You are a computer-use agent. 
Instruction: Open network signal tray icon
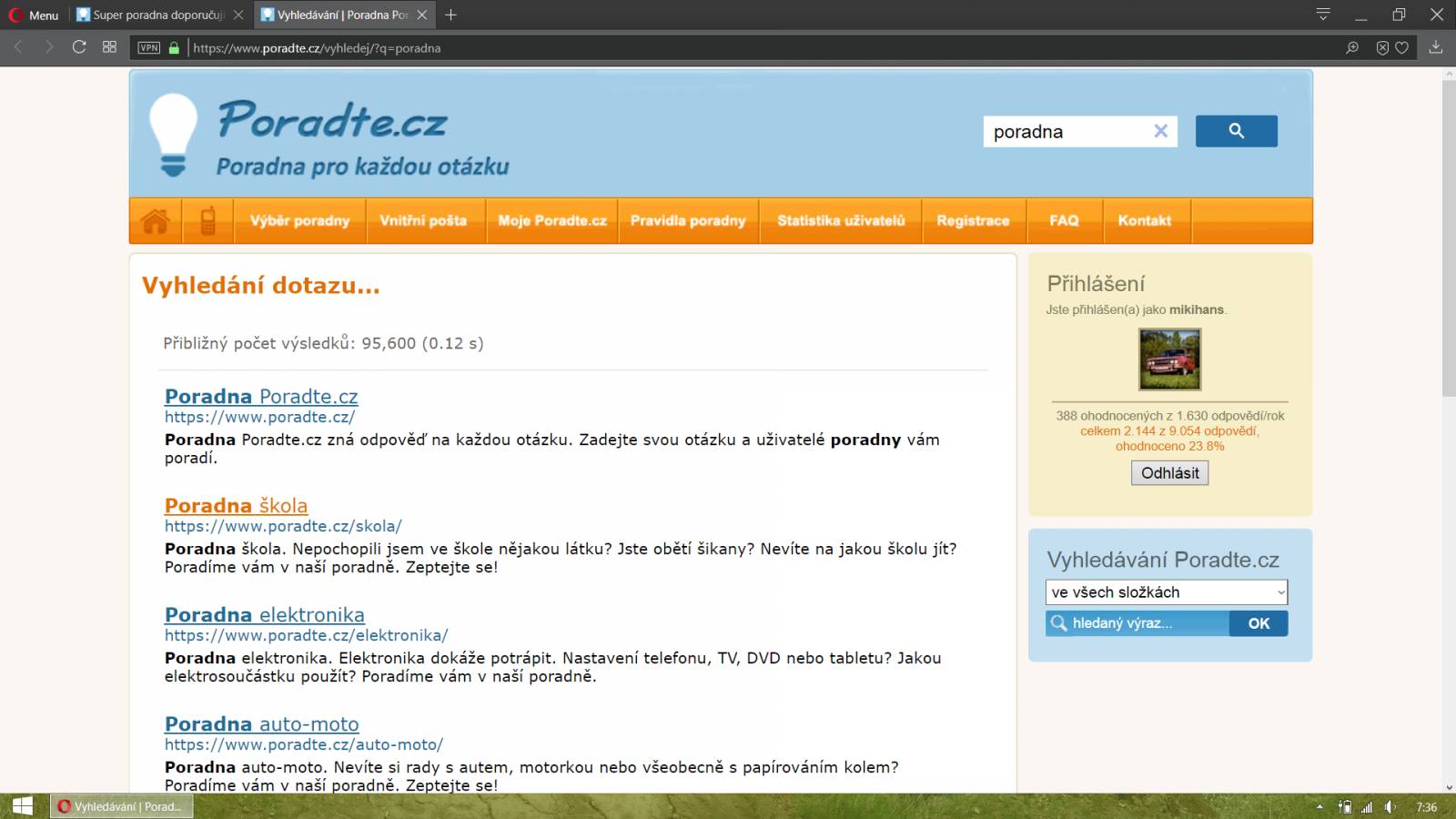tap(1367, 807)
